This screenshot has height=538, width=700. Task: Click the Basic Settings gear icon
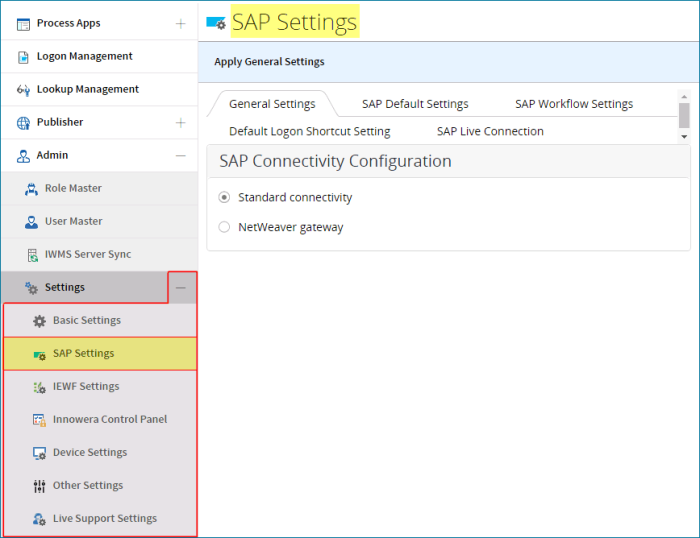tap(39, 321)
